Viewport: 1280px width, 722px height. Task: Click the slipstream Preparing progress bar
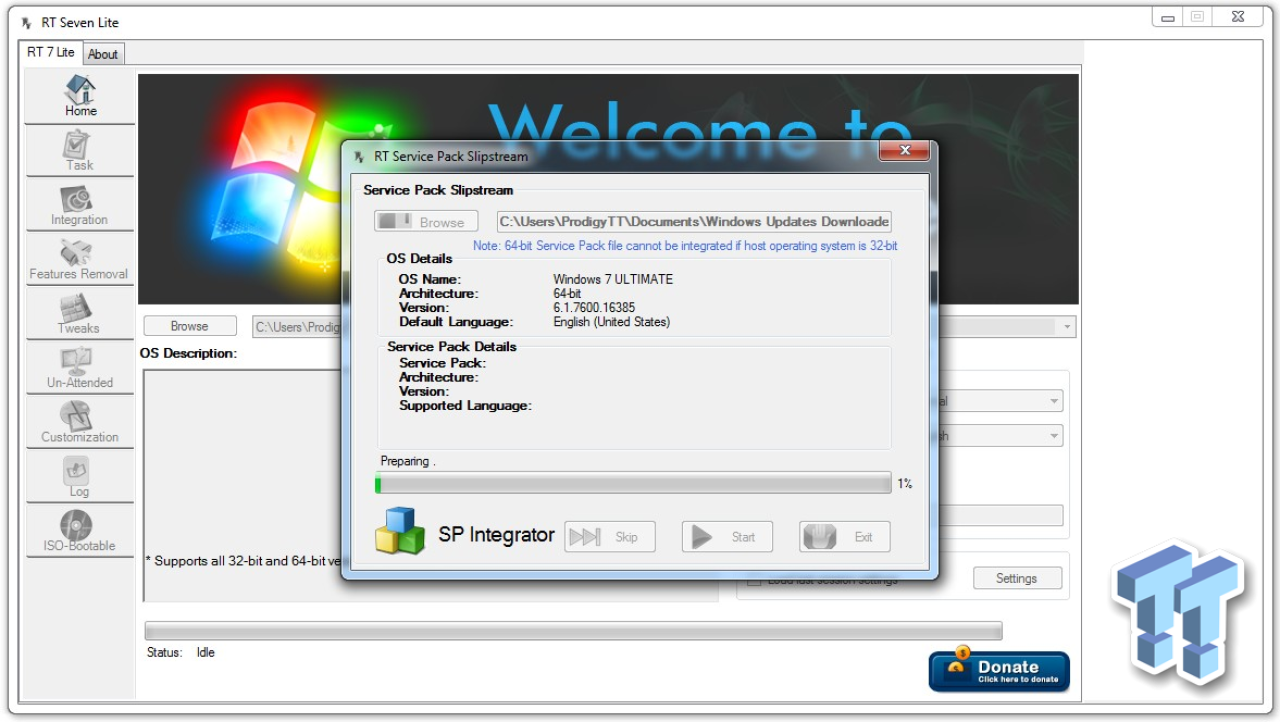coord(633,483)
